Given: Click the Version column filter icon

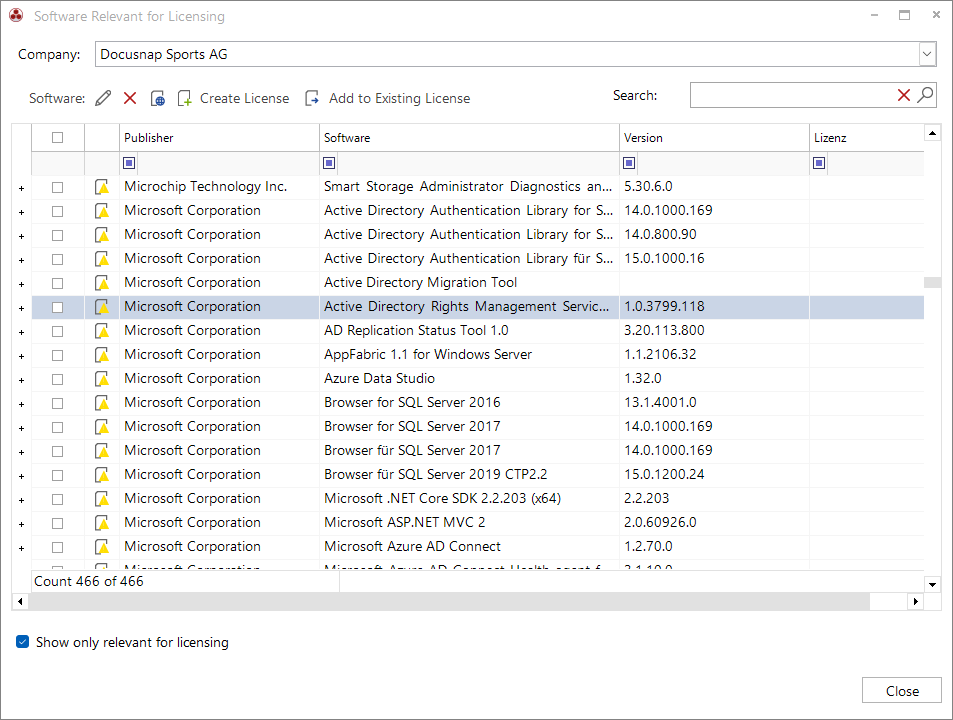Looking at the screenshot, I should (630, 163).
